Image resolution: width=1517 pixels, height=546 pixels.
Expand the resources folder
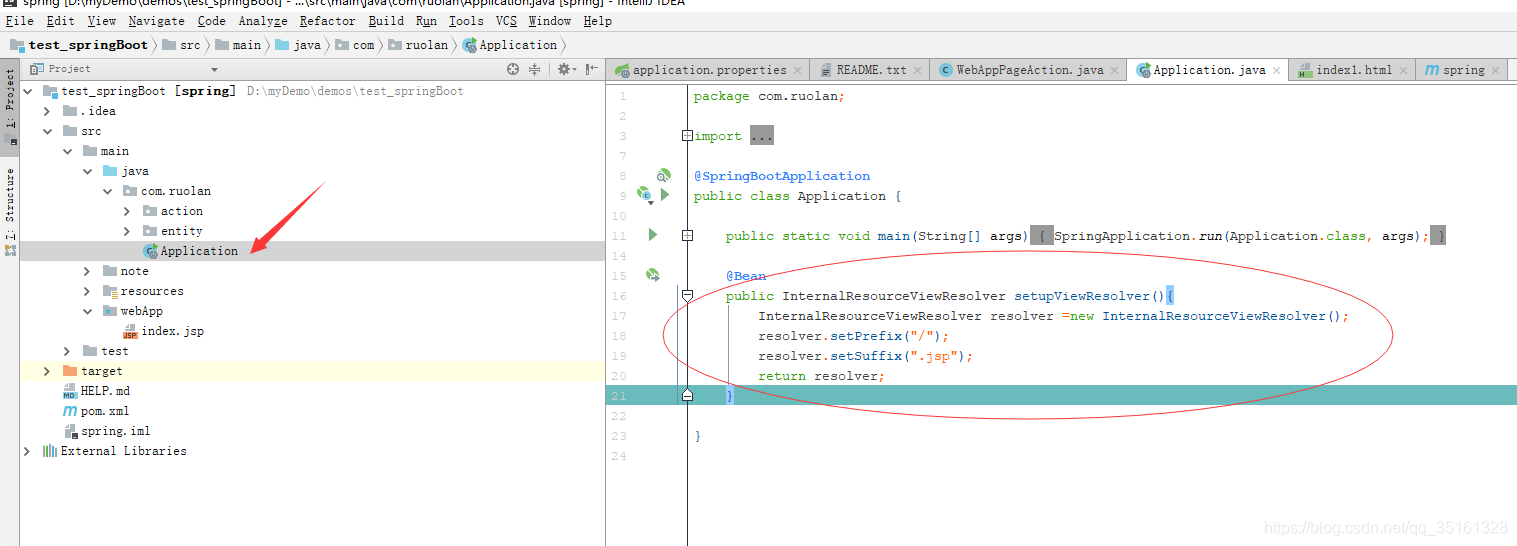pyautogui.click(x=87, y=291)
